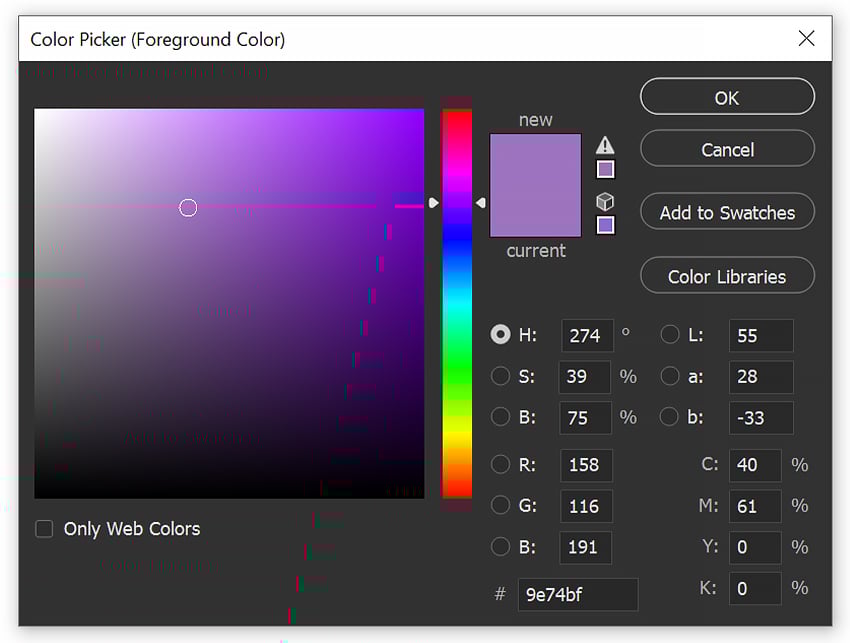Open Color Libraries

pyautogui.click(x=727, y=275)
